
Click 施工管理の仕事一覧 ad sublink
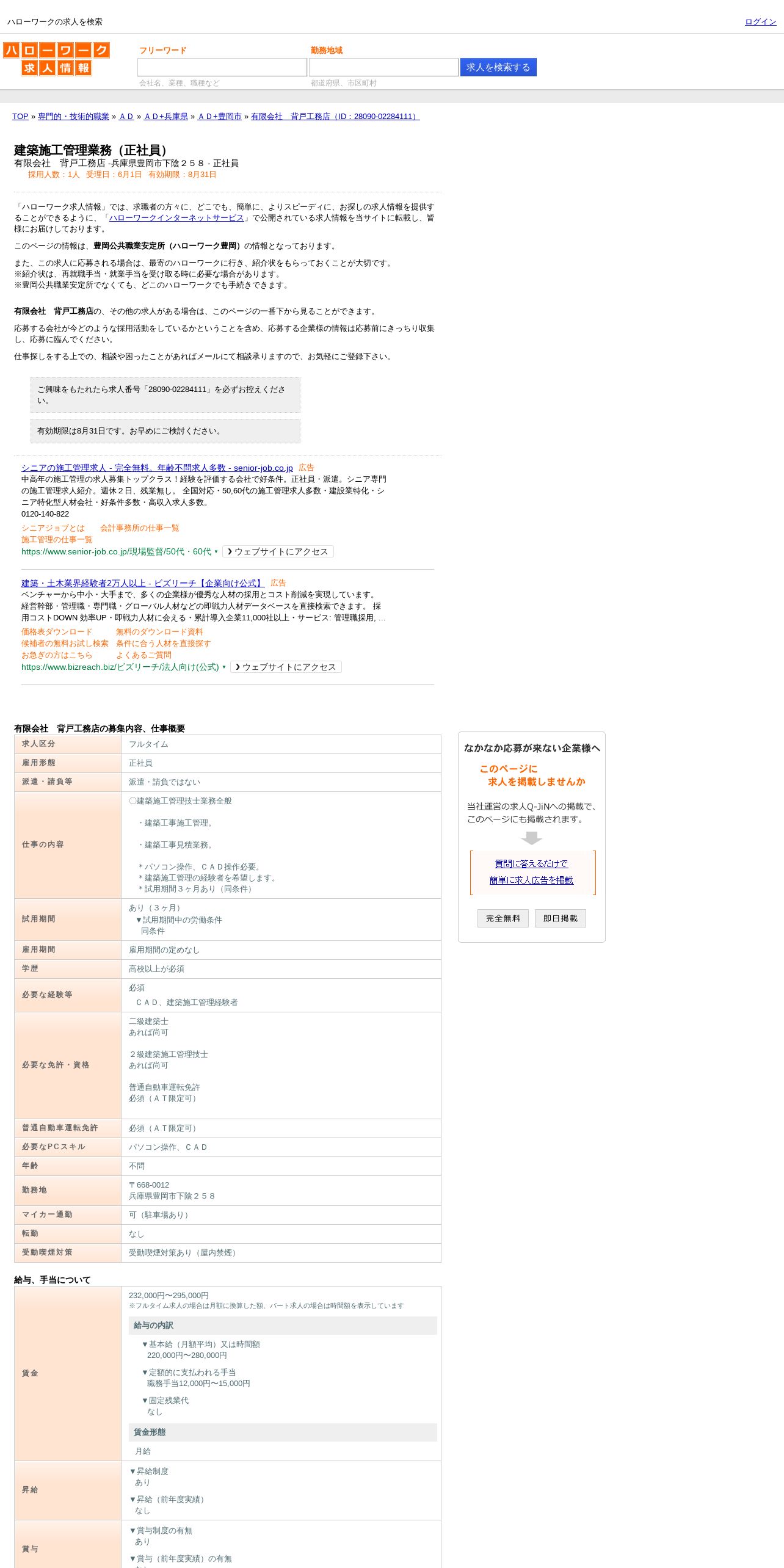57,540
